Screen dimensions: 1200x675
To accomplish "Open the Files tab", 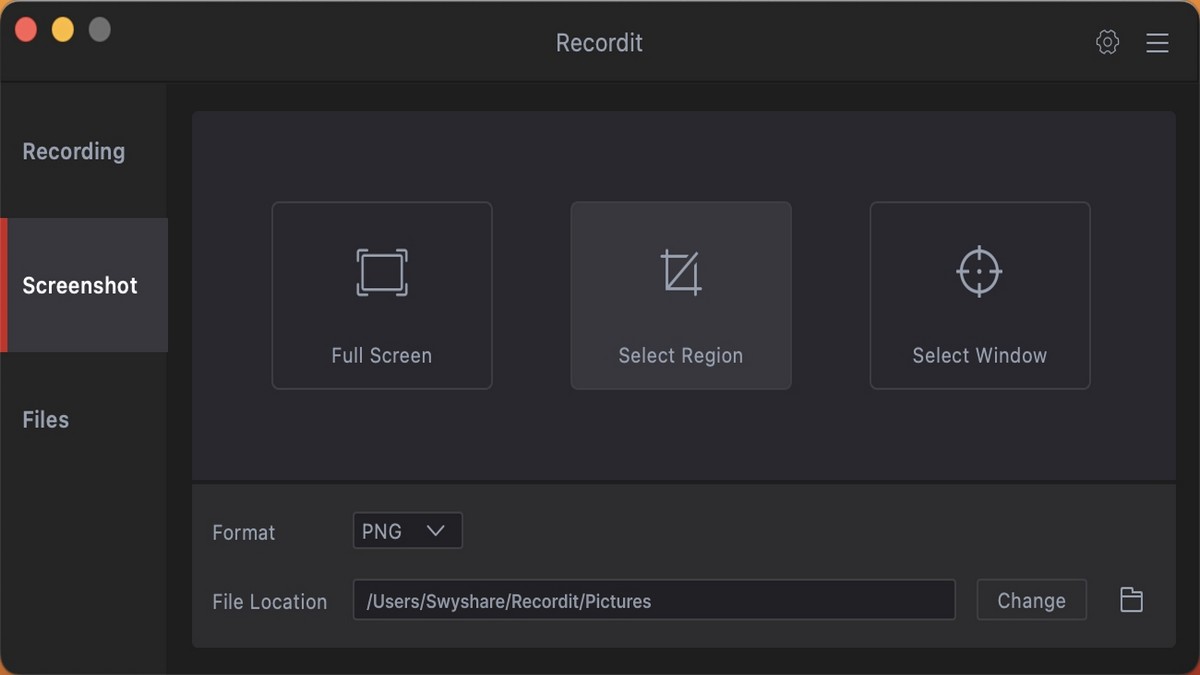I will tap(84, 420).
